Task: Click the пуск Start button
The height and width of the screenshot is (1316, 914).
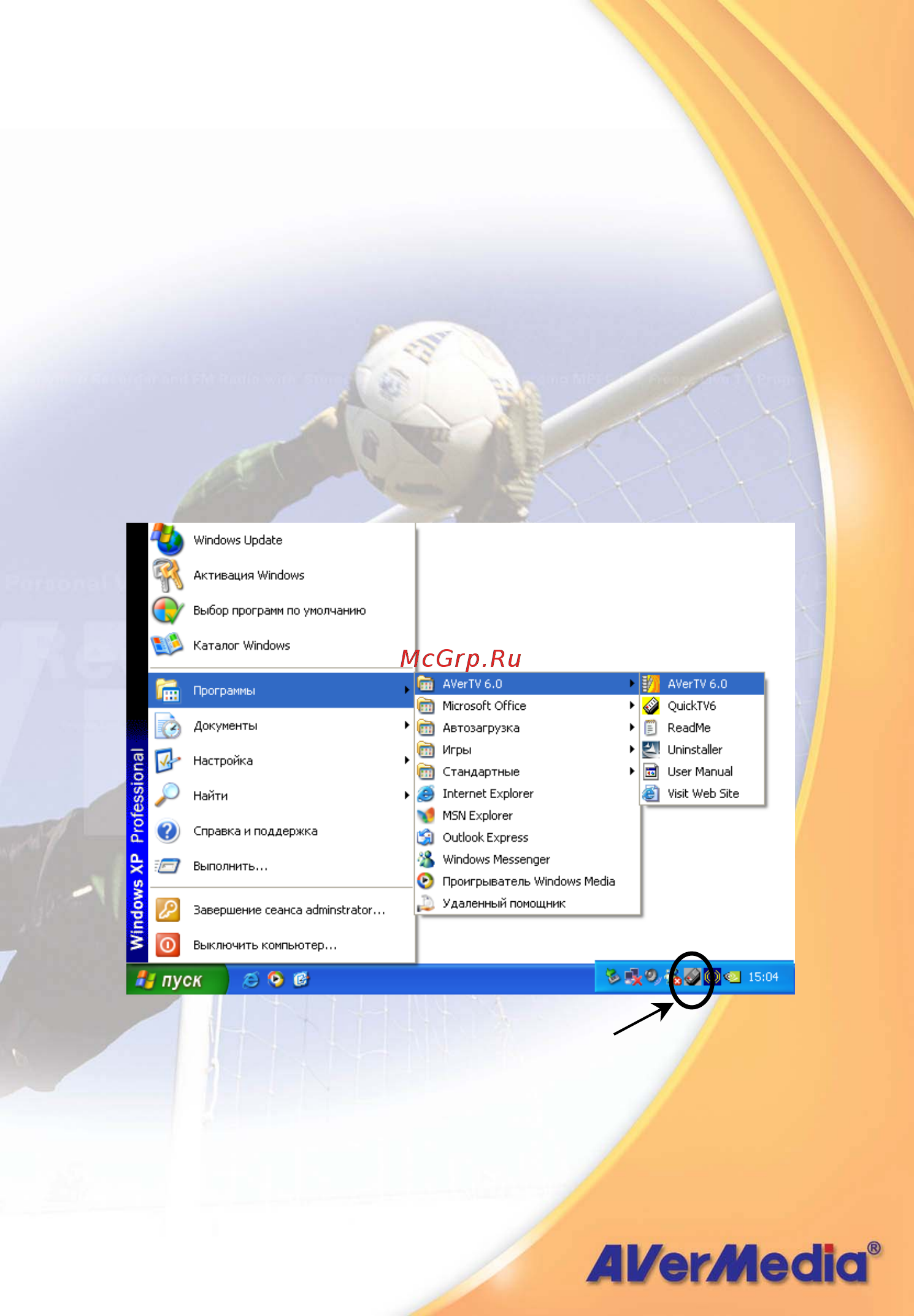Action: coord(177,980)
